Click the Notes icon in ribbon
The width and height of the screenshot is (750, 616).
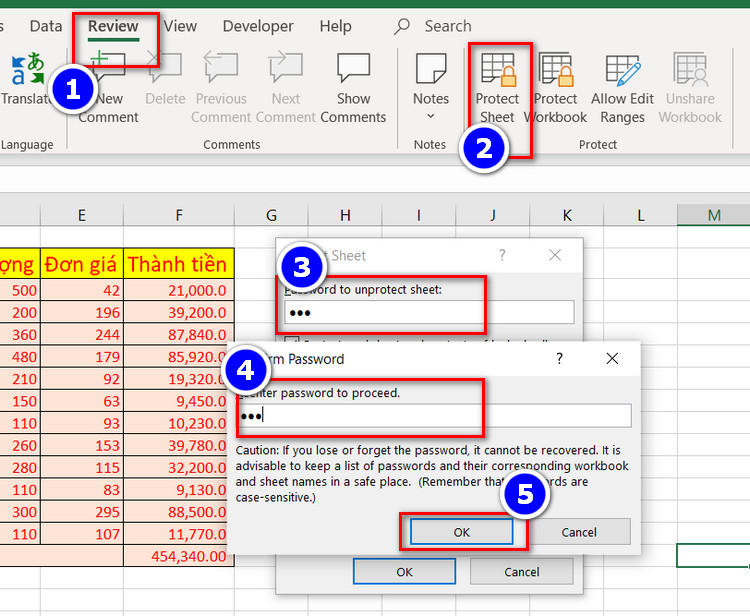(431, 70)
